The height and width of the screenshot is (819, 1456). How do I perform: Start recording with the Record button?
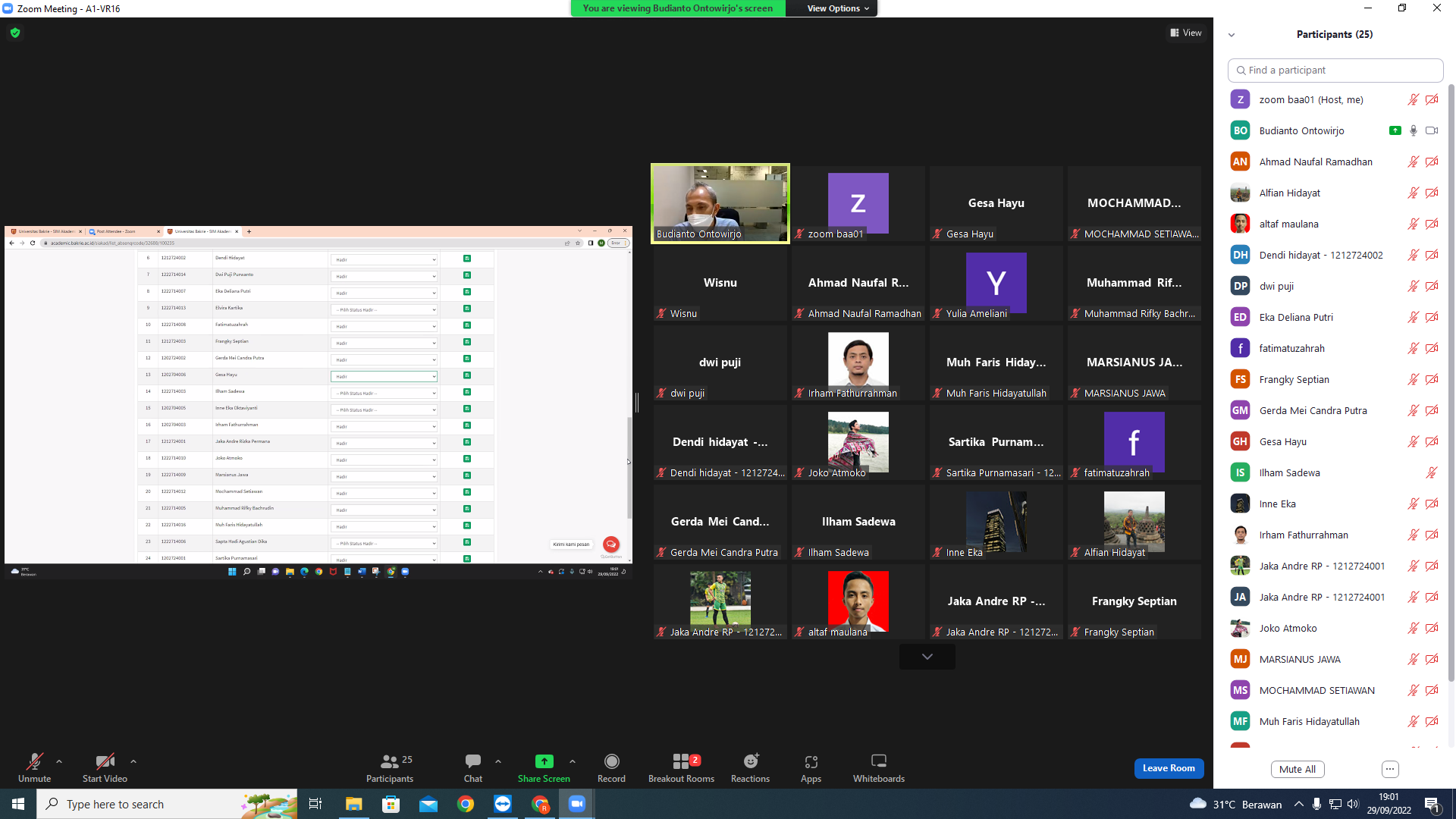(611, 767)
